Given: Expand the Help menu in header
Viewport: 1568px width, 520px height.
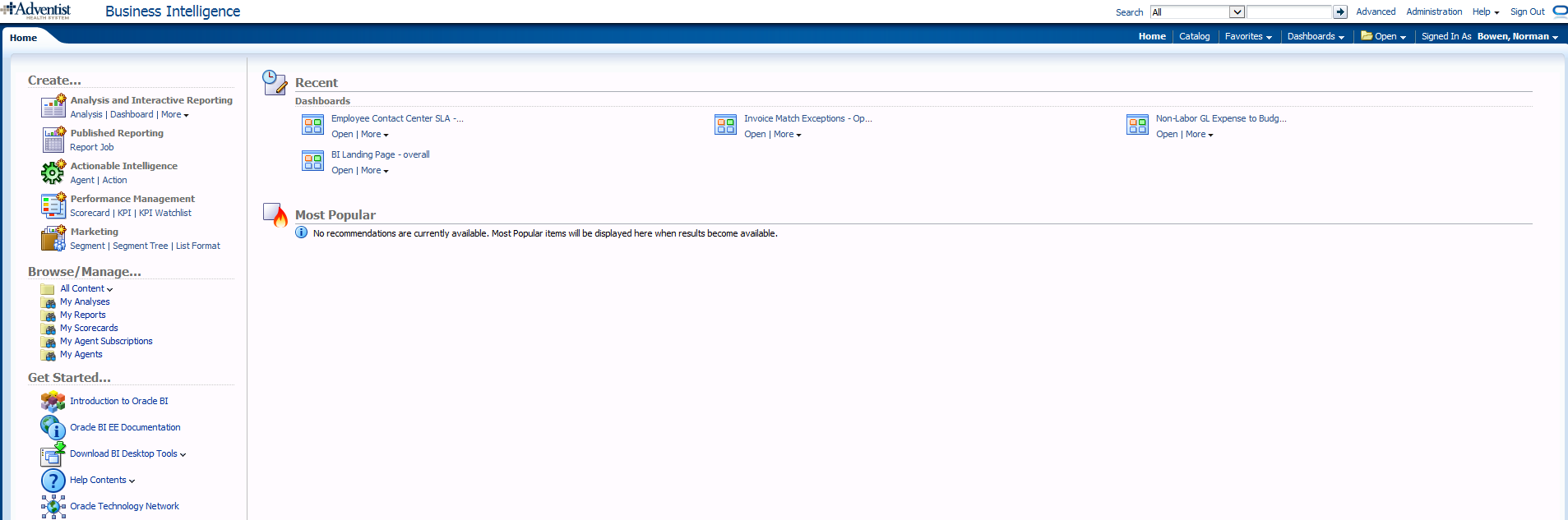Looking at the screenshot, I should 1486,12.
